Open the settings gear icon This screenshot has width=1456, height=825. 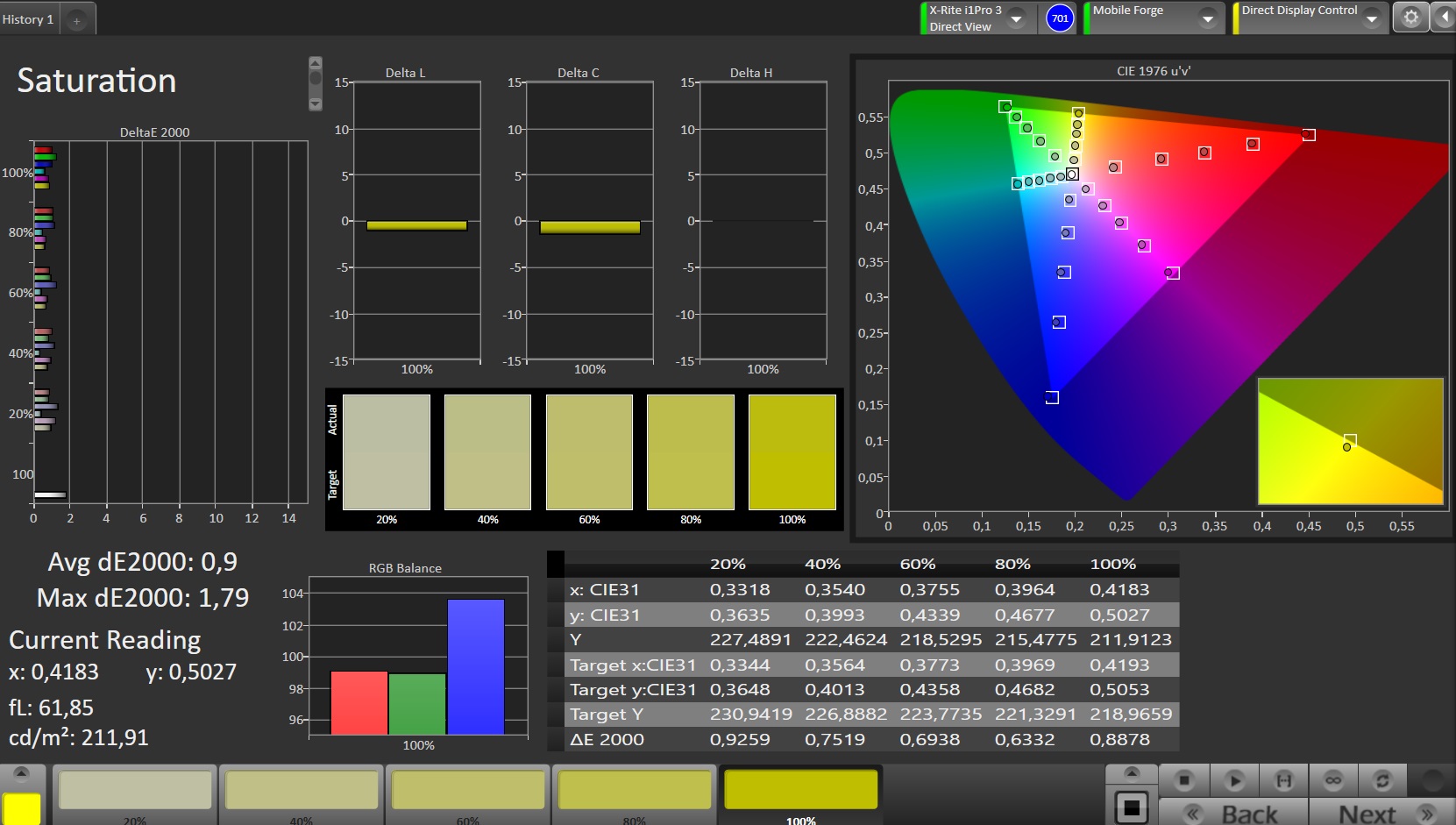(1410, 18)
